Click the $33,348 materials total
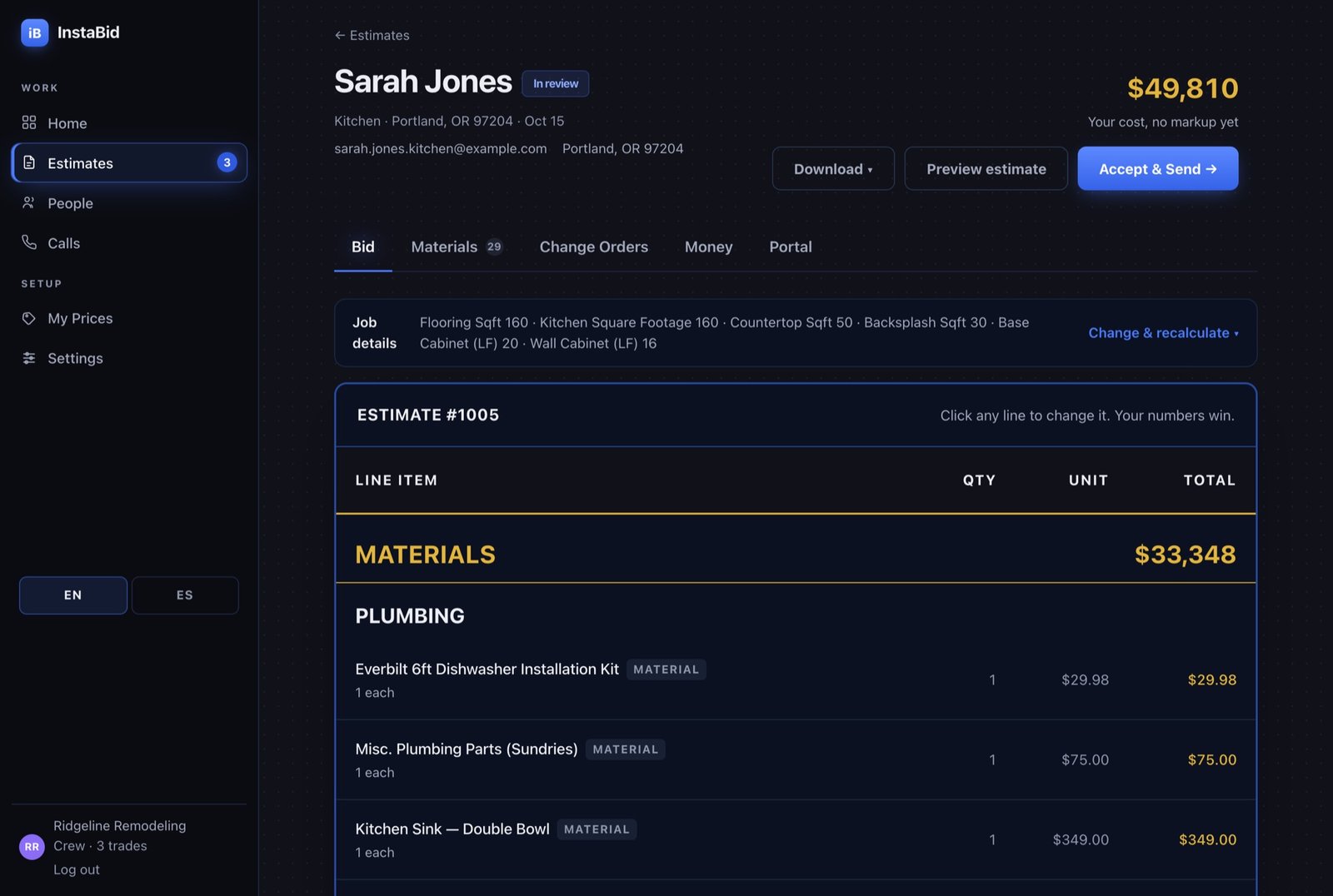Screen dimensions: 1333x896 [1185, 555]
